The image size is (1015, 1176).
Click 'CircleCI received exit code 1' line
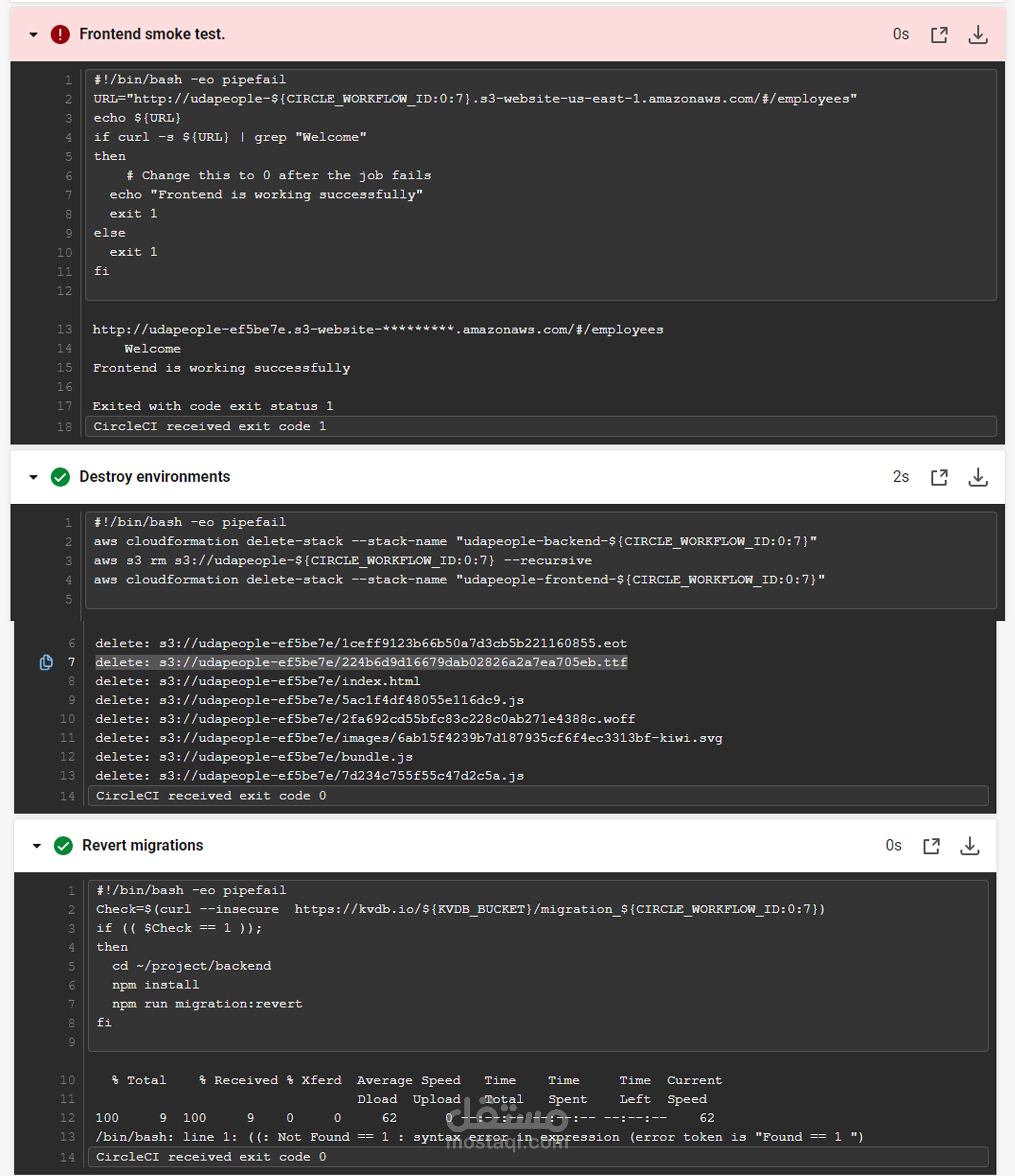(210, 426)
